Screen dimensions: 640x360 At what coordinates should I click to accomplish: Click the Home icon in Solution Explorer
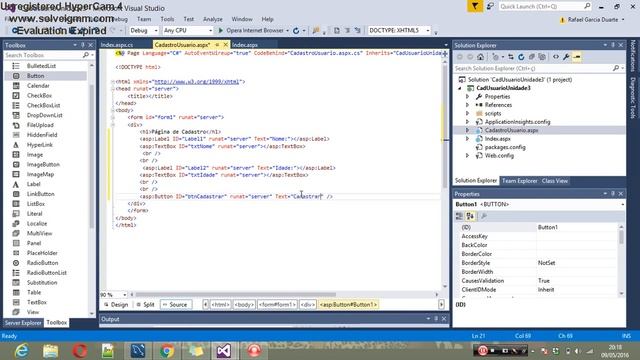(x=480, y=57)
